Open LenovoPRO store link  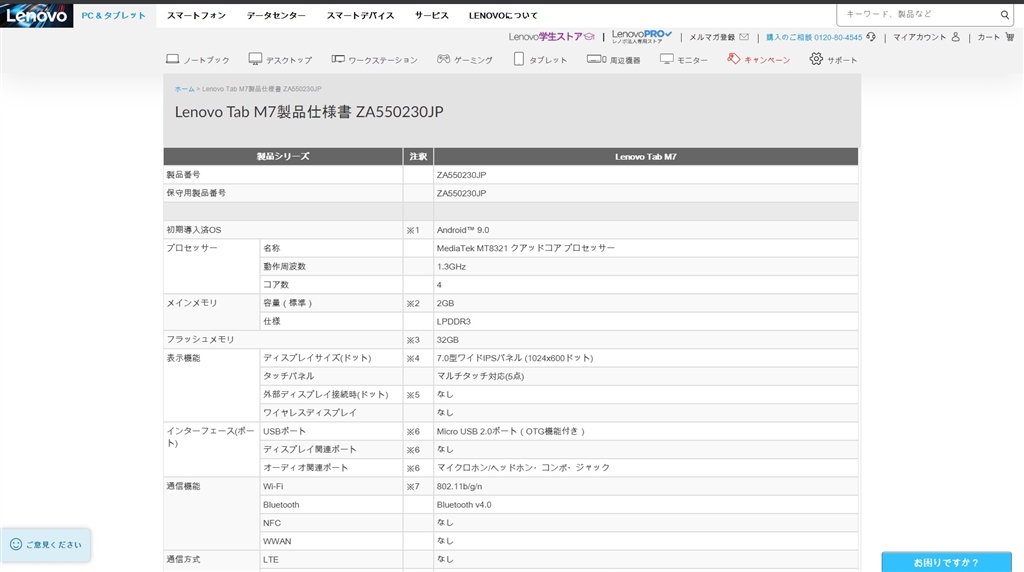point(641,37)
